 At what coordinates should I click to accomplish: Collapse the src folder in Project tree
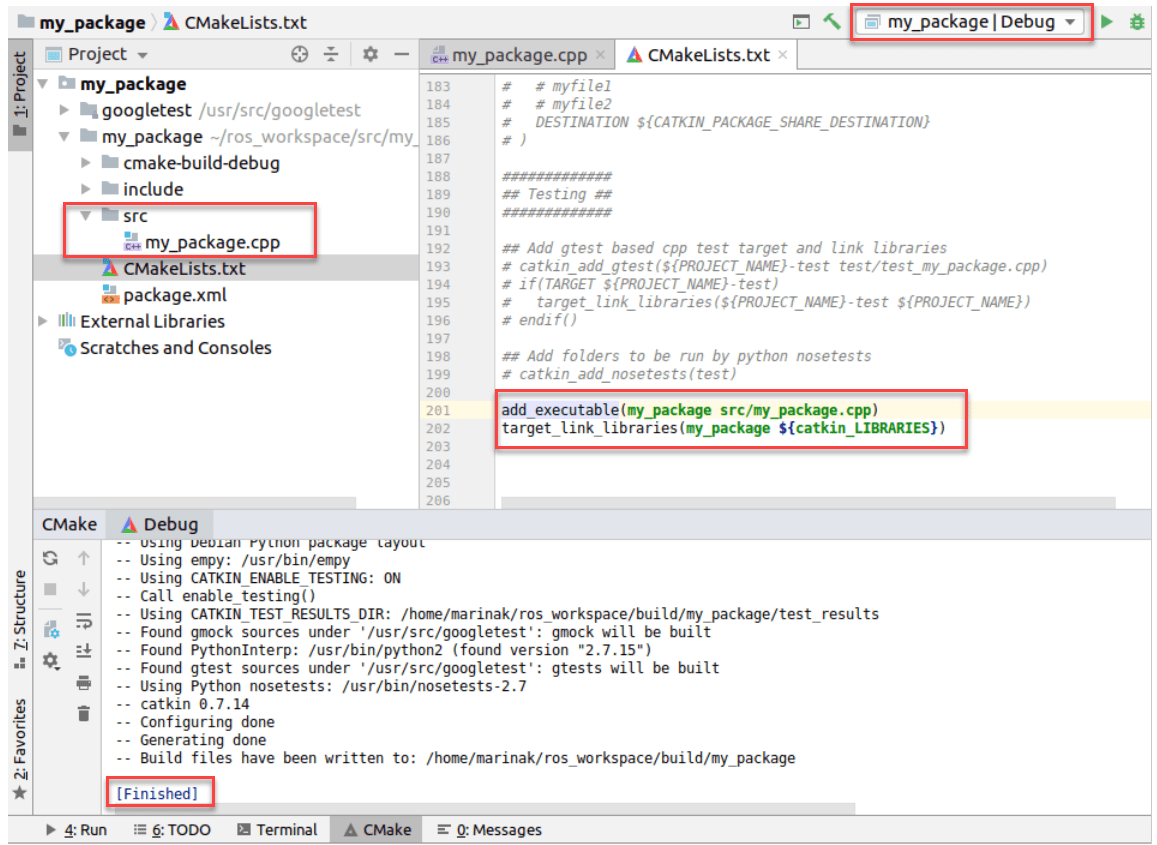point(88,215)
